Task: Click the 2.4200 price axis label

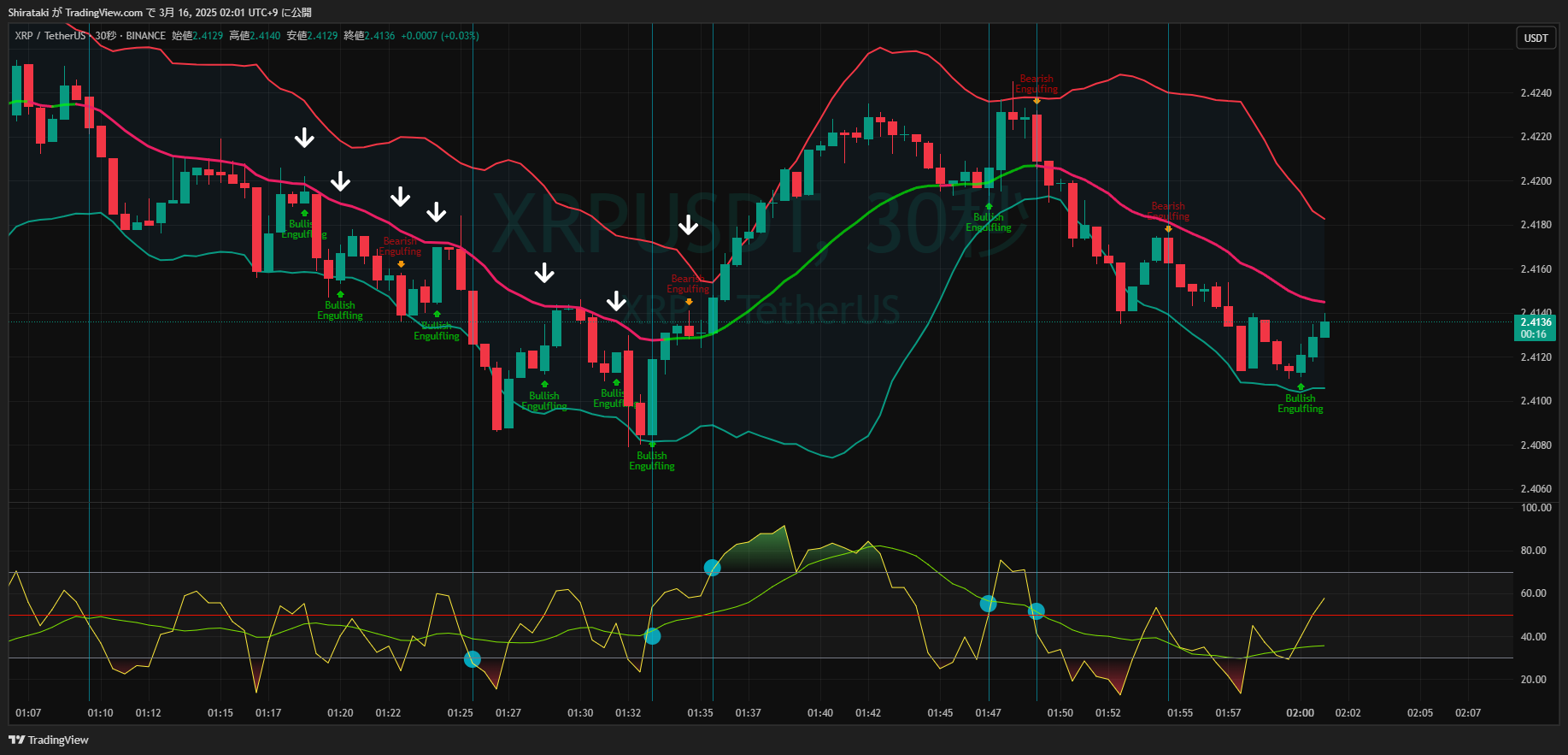Action: tap(1536, 181)
